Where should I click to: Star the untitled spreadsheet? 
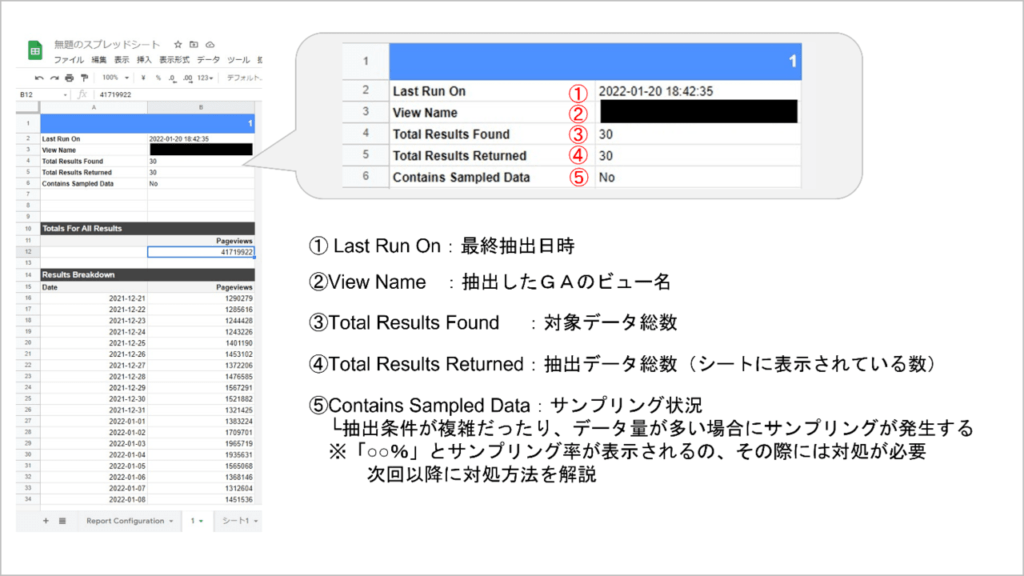[178, 45]
